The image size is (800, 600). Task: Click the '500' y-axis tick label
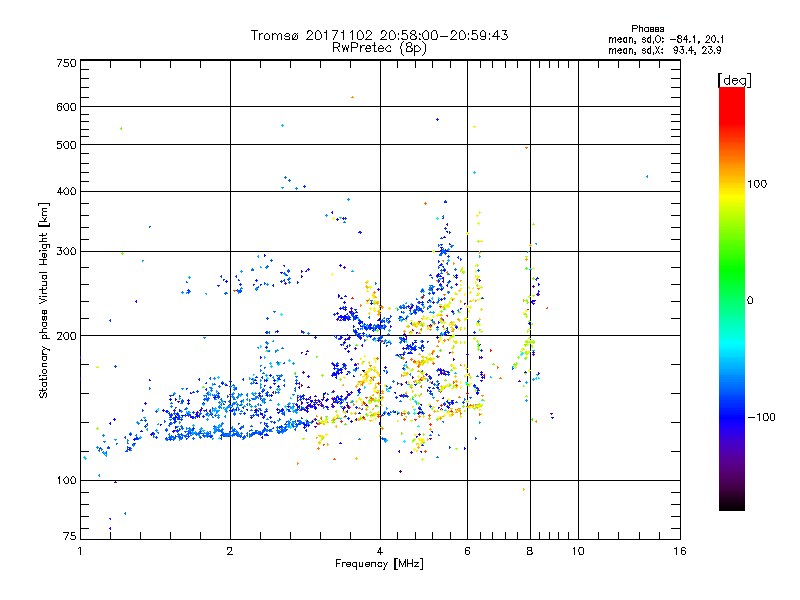coord(67,145)
